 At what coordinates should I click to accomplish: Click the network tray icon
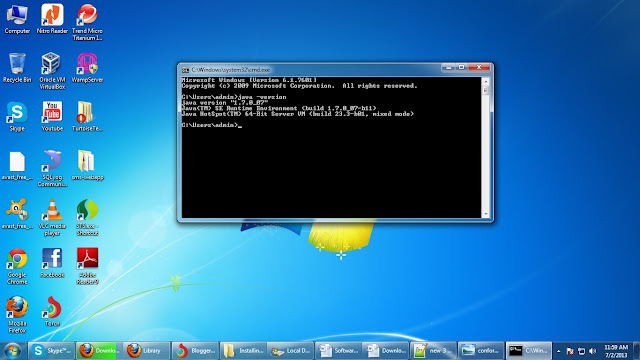[582, 351]
